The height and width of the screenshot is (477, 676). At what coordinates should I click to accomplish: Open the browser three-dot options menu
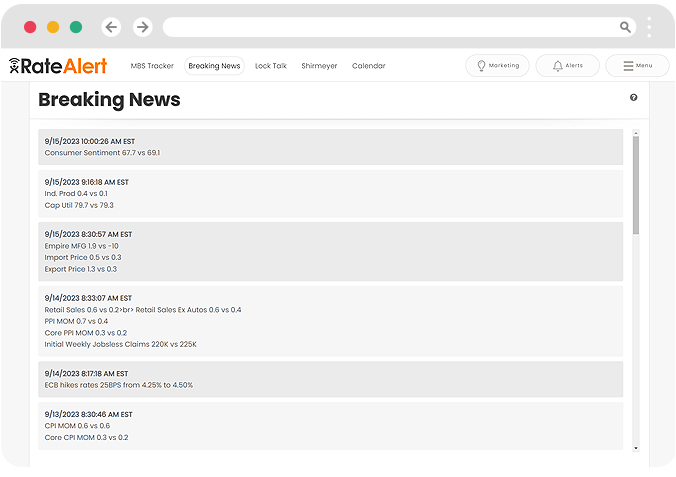click(649, 27)
